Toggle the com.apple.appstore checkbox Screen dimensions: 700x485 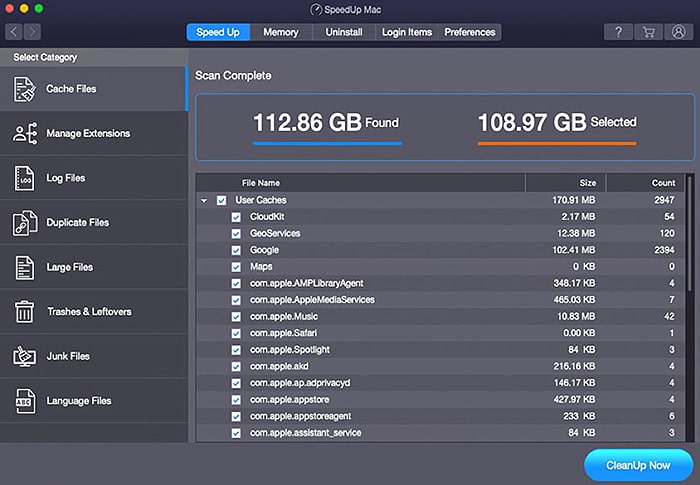click(236, 400)
